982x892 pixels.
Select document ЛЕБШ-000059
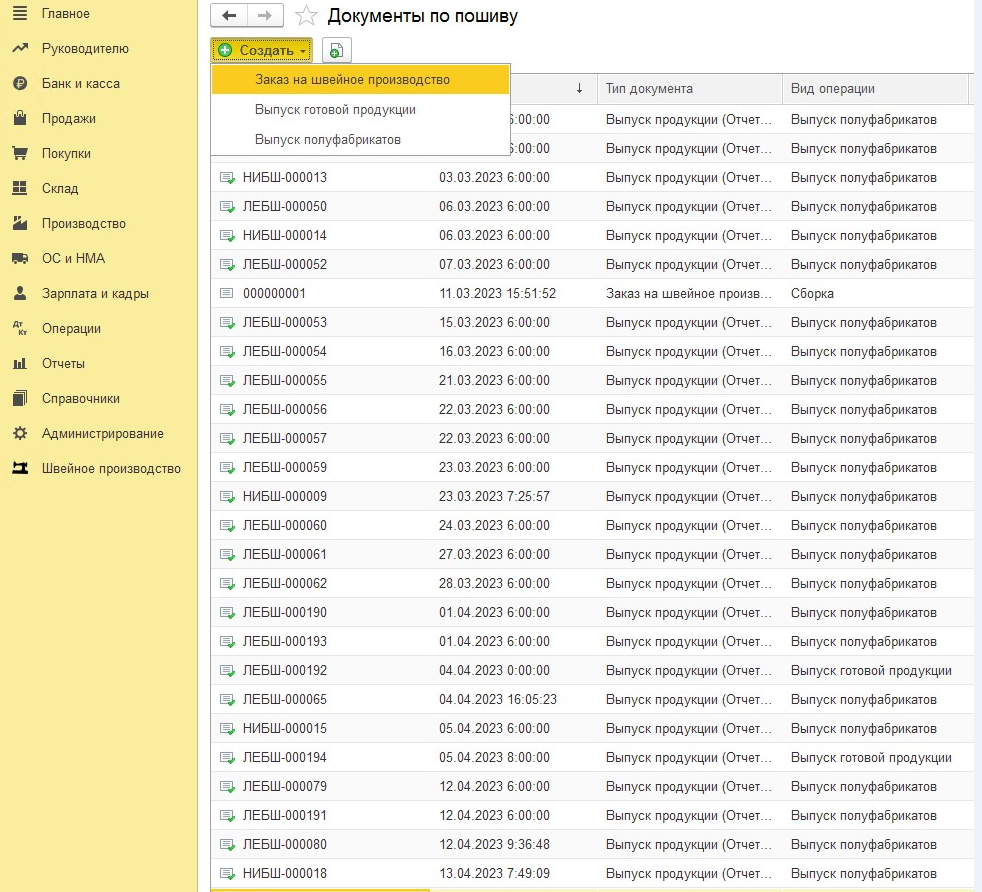pos(285,467)
